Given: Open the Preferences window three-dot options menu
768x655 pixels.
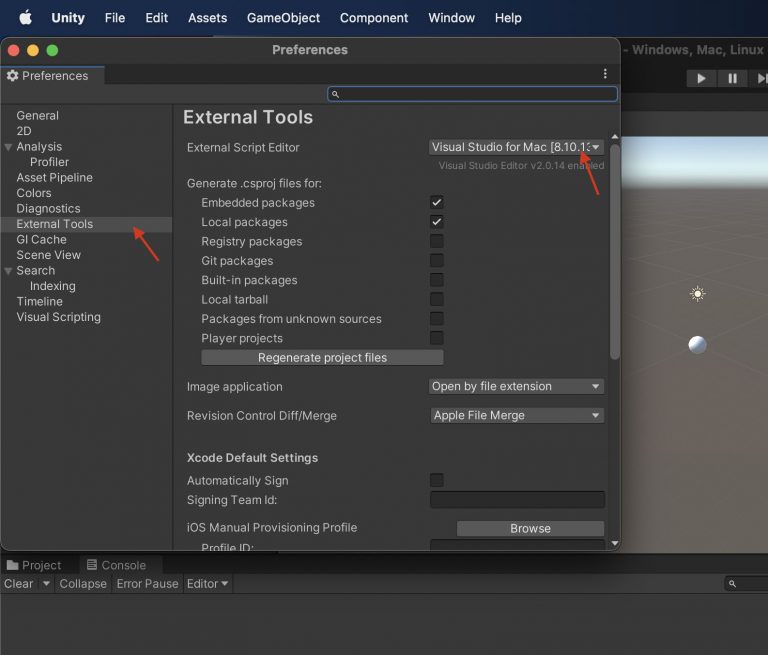Looking at the screenshot, I should tap(605, 73).
